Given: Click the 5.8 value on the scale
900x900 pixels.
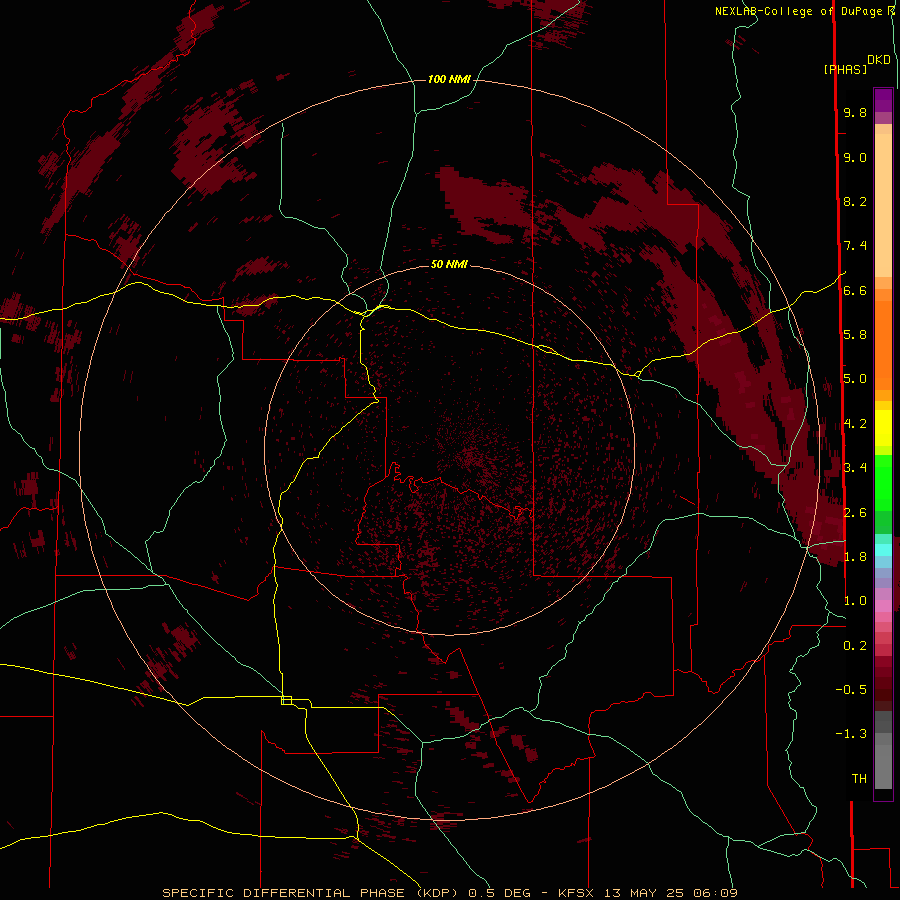Looking at the screenshot, I should 855,335.
